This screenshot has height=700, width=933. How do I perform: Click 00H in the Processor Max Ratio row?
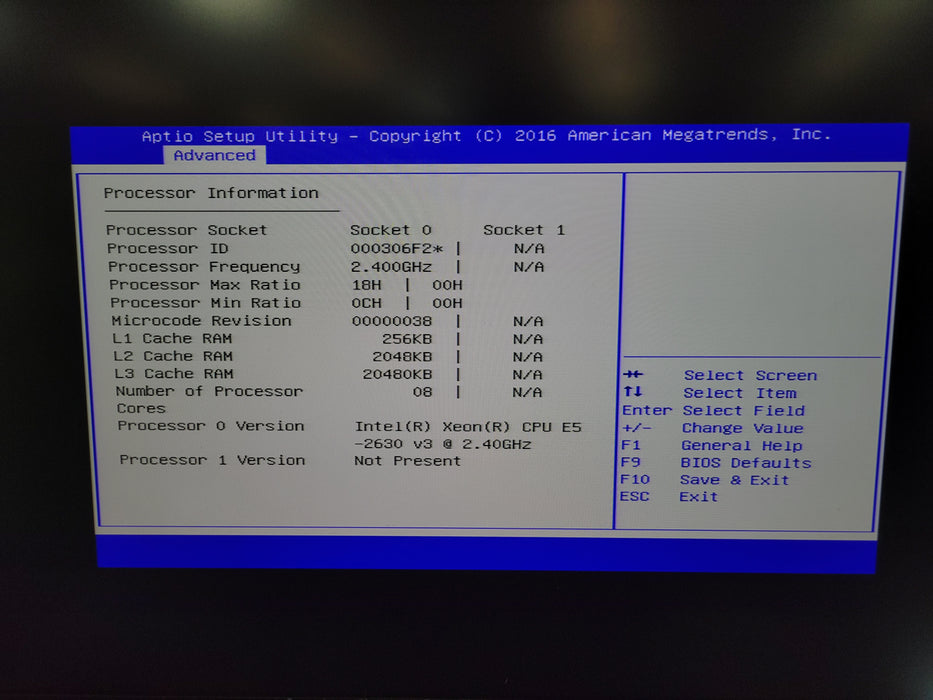click(x=447, y=285)
